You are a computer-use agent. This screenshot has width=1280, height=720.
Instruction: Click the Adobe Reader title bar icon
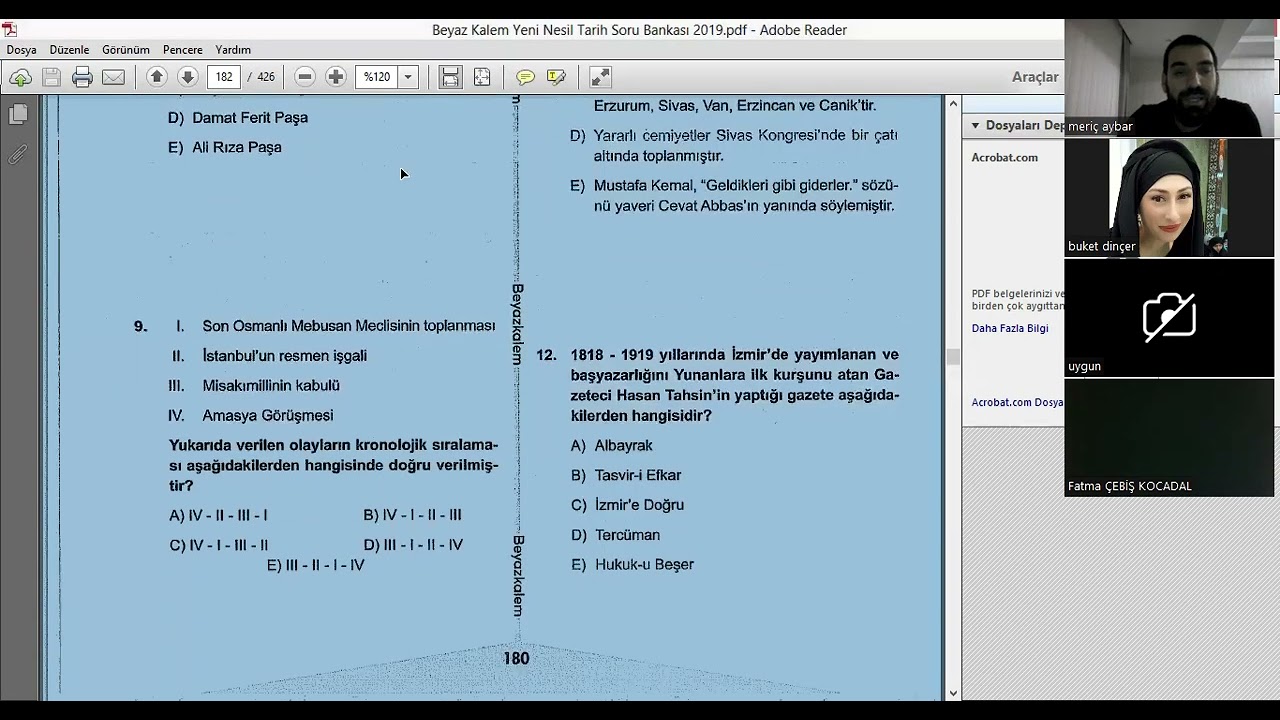9,30
